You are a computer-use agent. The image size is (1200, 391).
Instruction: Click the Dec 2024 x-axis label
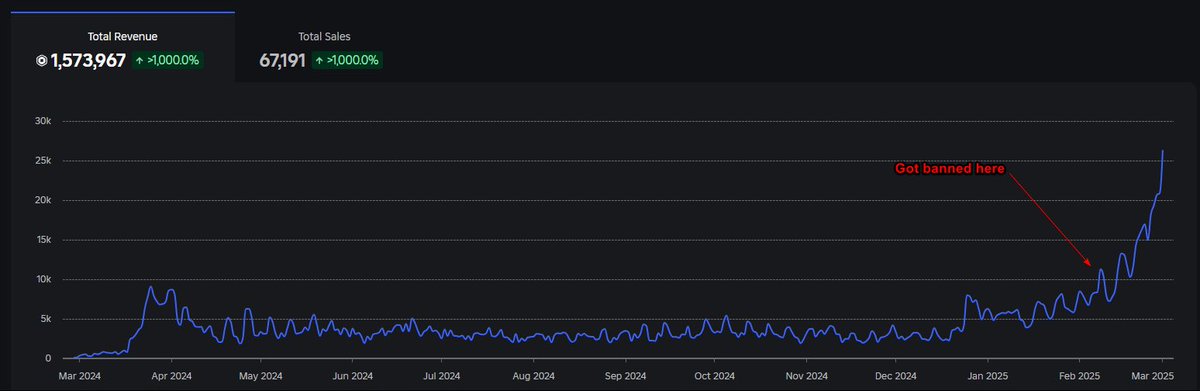895,377
